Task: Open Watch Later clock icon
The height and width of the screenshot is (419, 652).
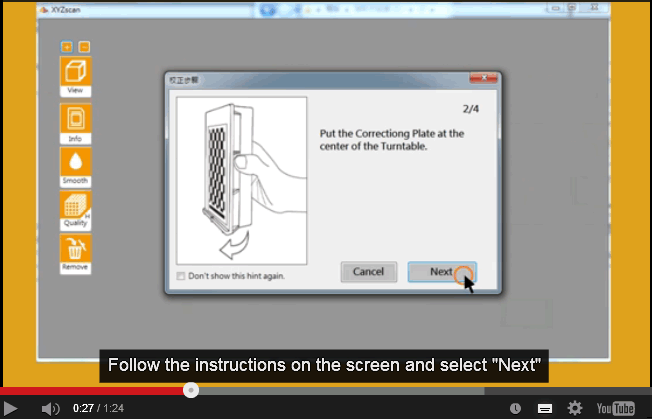Action: pyautogui.click(x=515, y=409)
